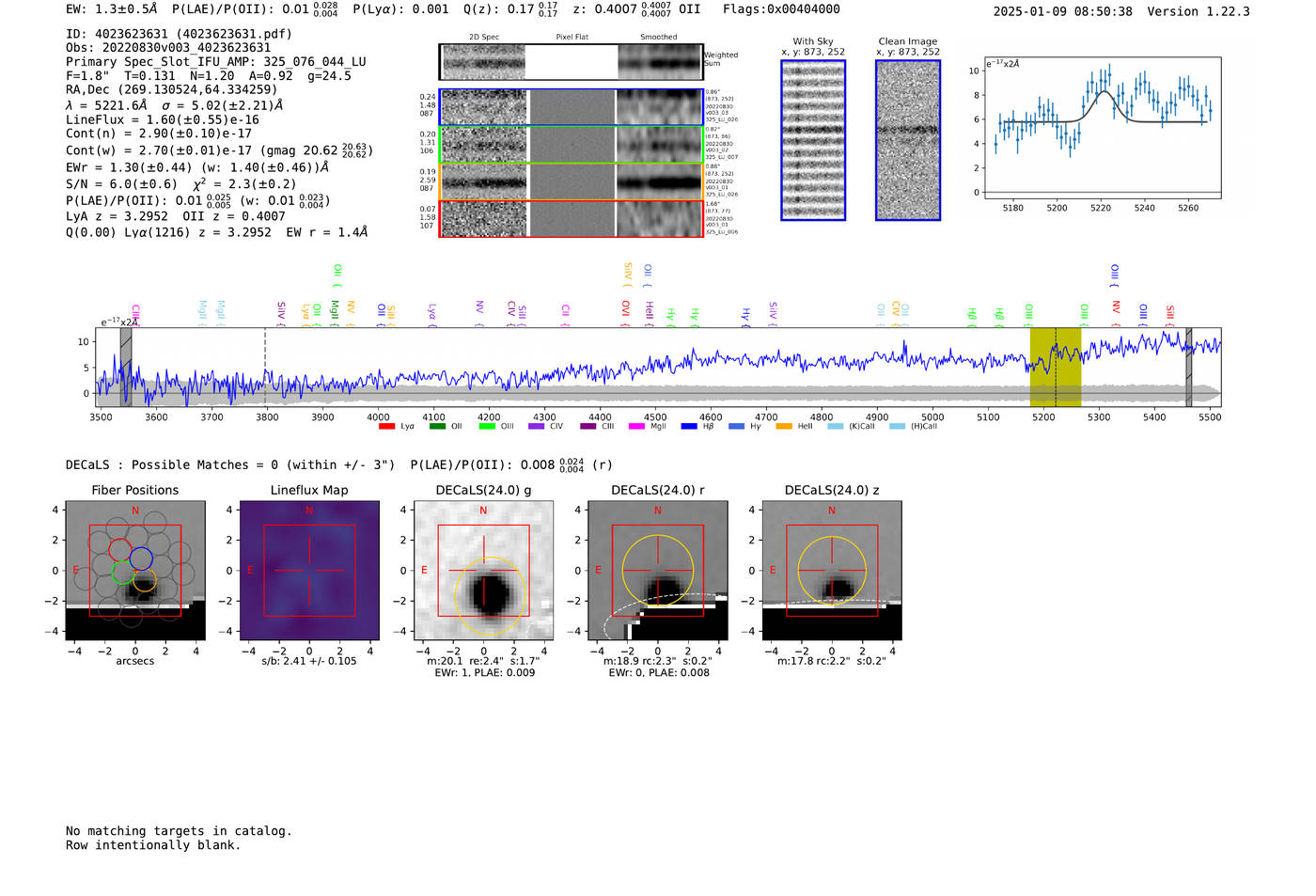Image resolution: width=1316 pixels, height=896 pixels.
Task: Select the timestamp '2025-01-09 08:50:38'
Action: coord(1063,11)
